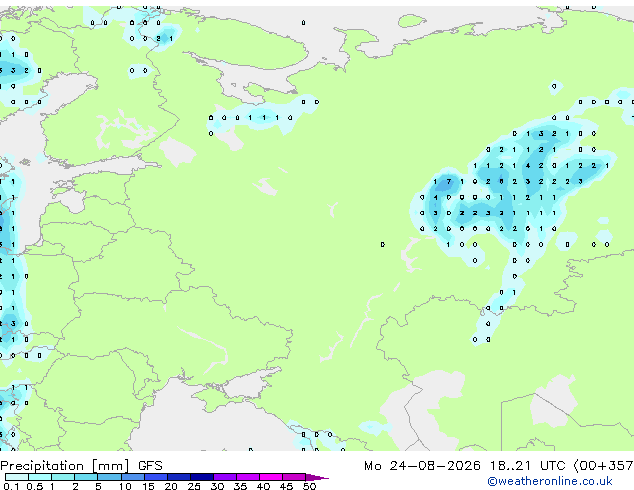
Task: Pick the 35–40 mm legend color swatch
Action: 248,477
